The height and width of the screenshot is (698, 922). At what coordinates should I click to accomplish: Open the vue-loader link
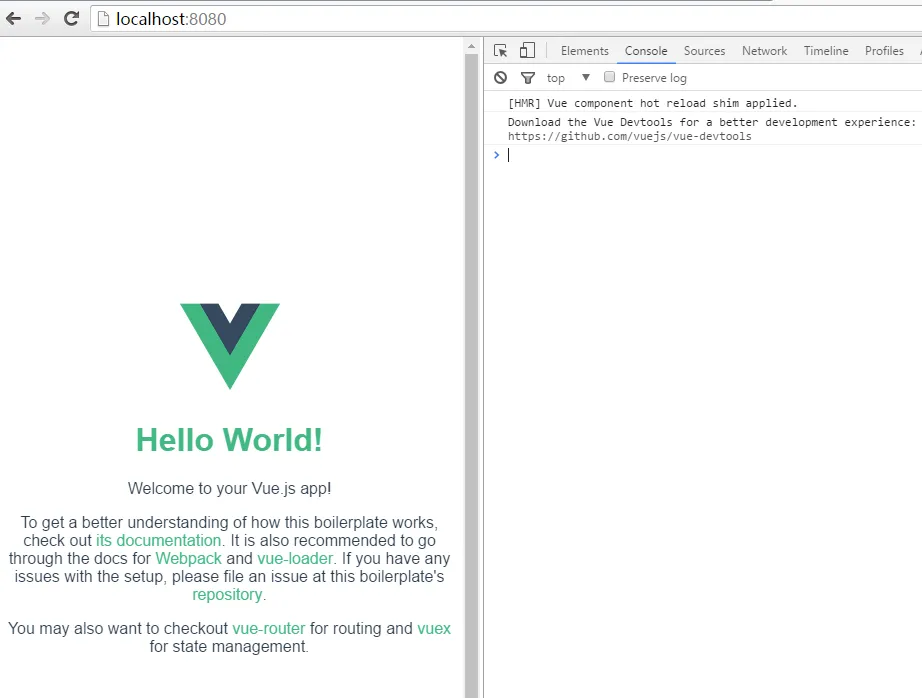295,559
